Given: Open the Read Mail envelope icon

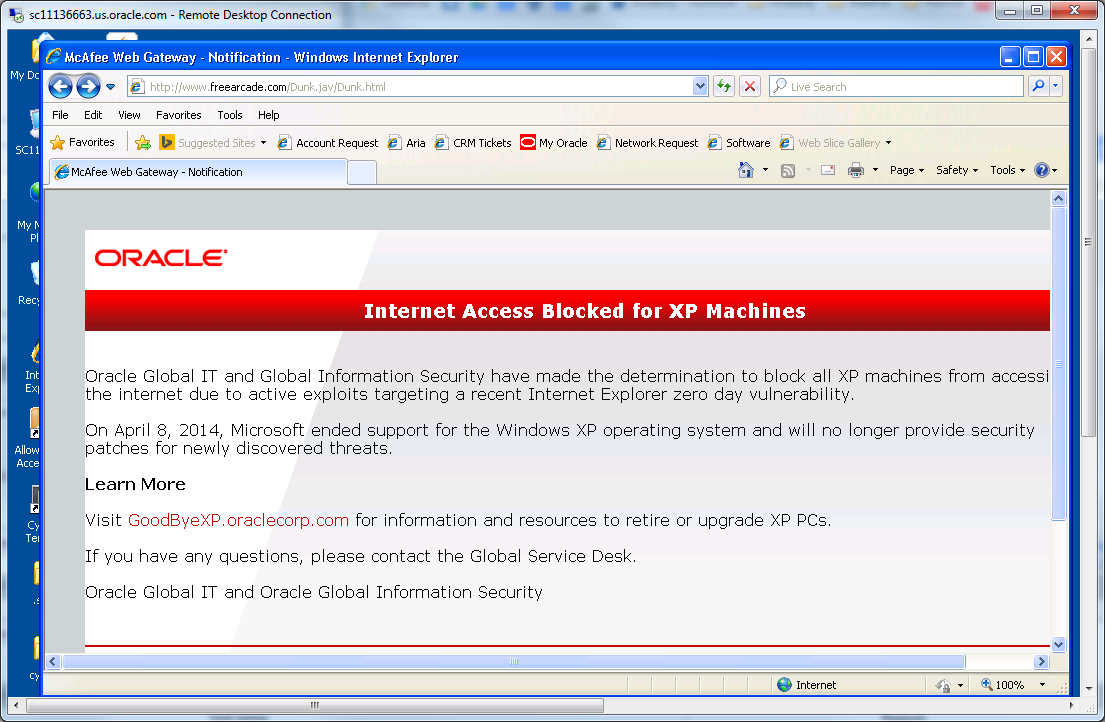Looking at the screenshot, I should 828,170.
